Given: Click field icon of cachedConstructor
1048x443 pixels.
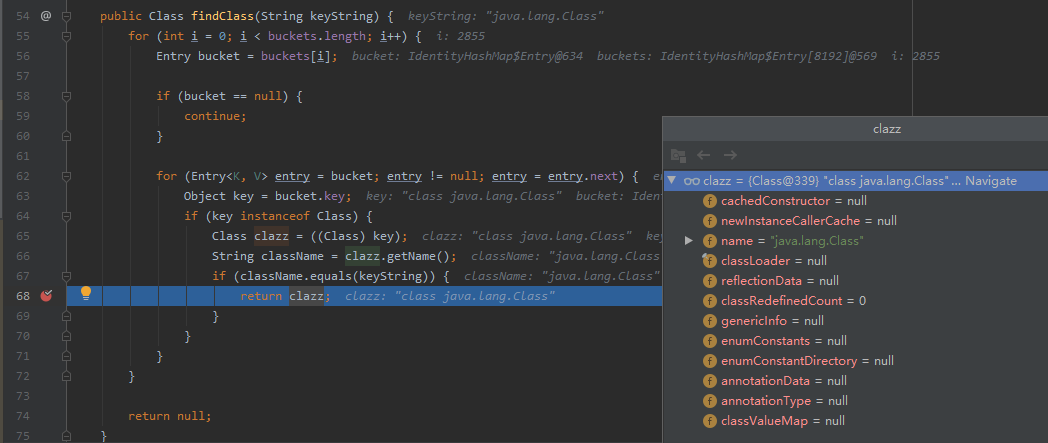Looking at the screenshot, I should click(x=710, y=201).
